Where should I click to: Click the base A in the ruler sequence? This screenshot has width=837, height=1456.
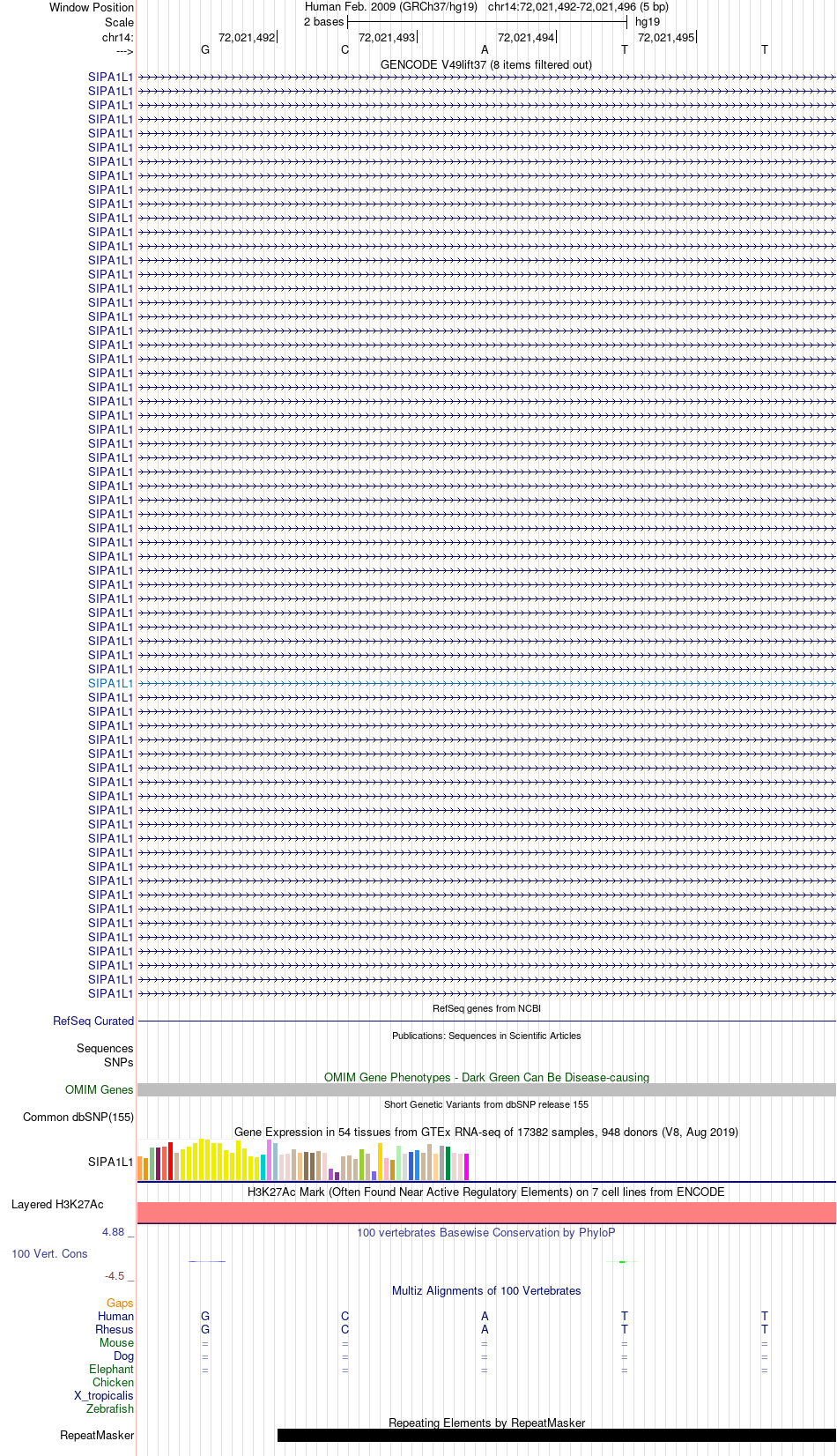[485, 50]
